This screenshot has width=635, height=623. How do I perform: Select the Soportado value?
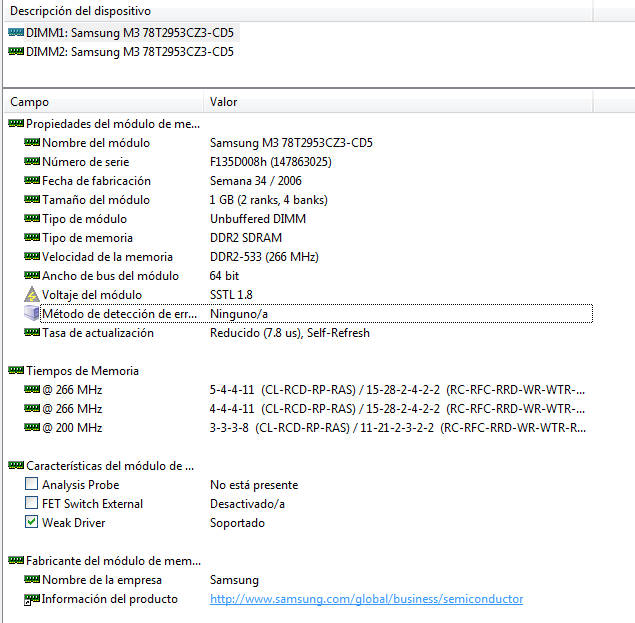click(237, 523)
